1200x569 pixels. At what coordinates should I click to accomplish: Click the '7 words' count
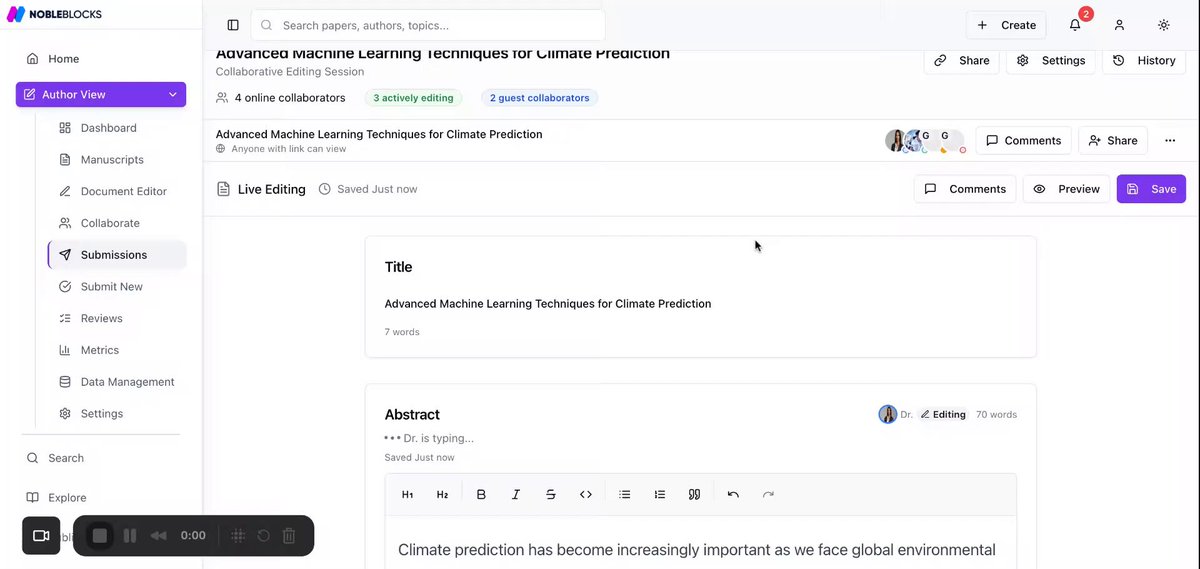click(x=402, y=332)
